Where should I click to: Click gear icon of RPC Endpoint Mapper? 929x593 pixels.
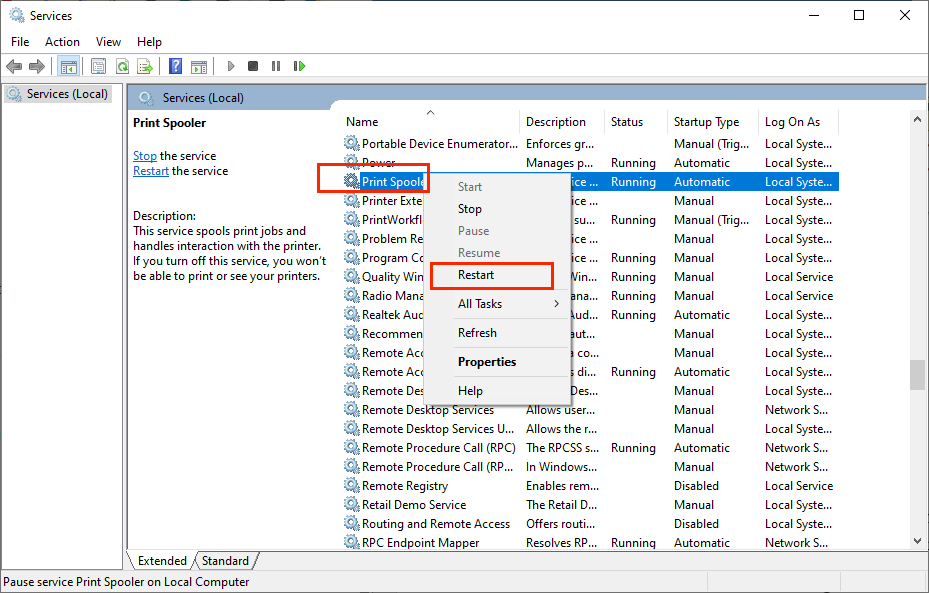pyautogui.click(x=352, y=543)
